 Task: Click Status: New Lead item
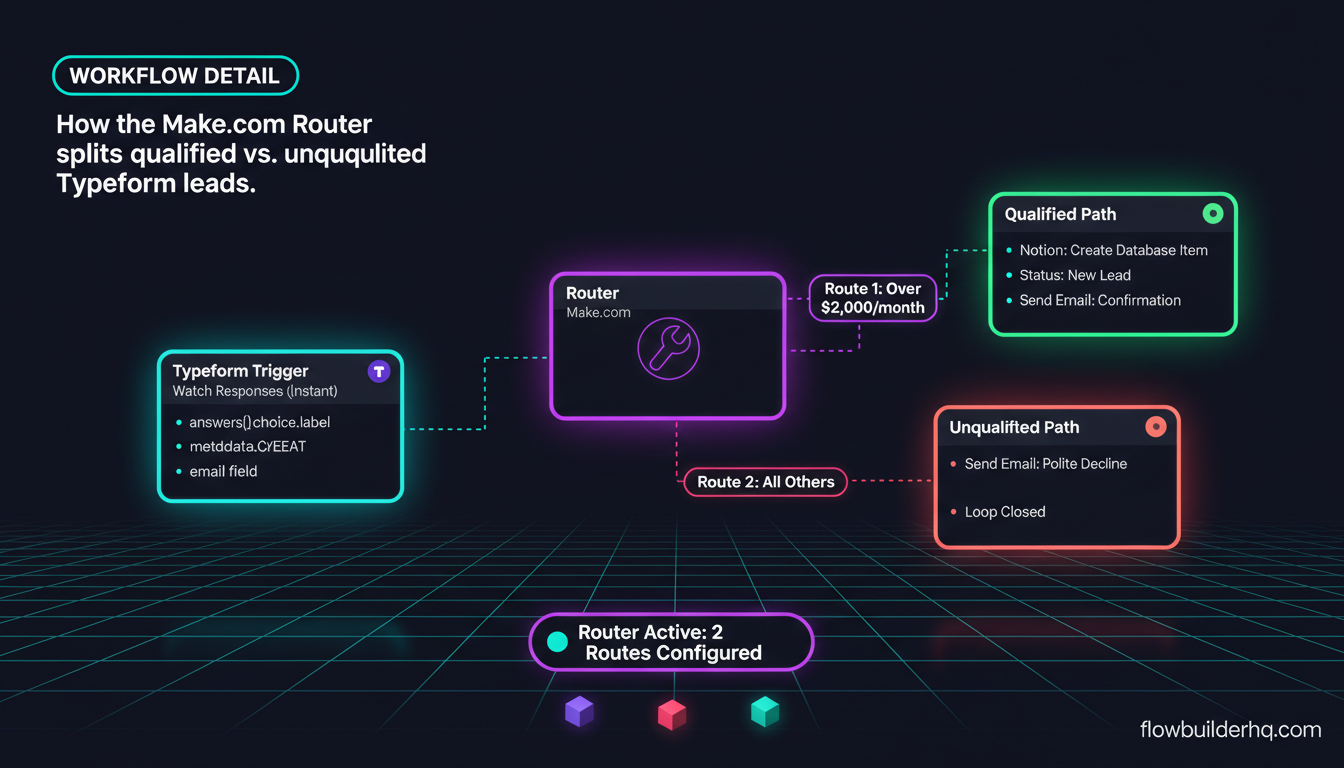(1075, 275)
